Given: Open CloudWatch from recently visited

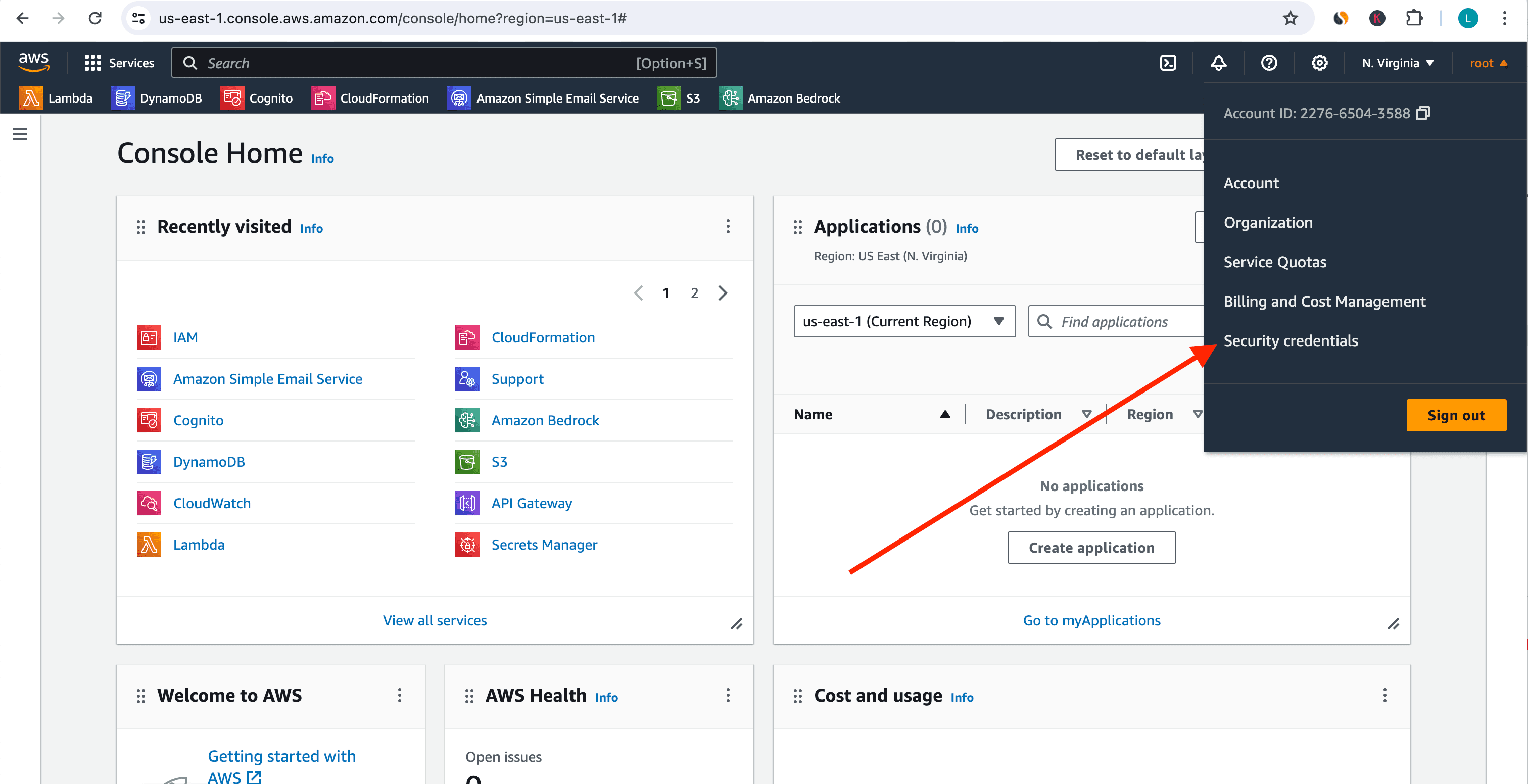Looking at the screenshot, I should [212, 503].
